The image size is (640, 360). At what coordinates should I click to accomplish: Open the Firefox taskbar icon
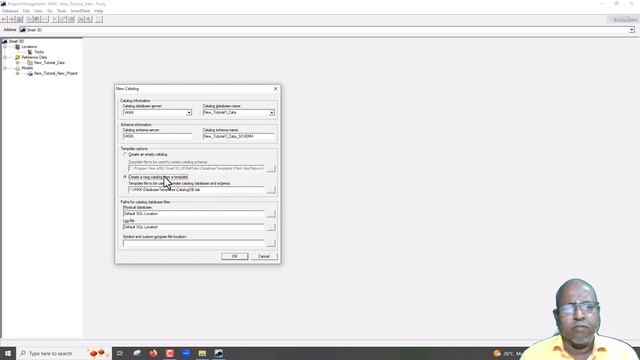tap(153, 353)
